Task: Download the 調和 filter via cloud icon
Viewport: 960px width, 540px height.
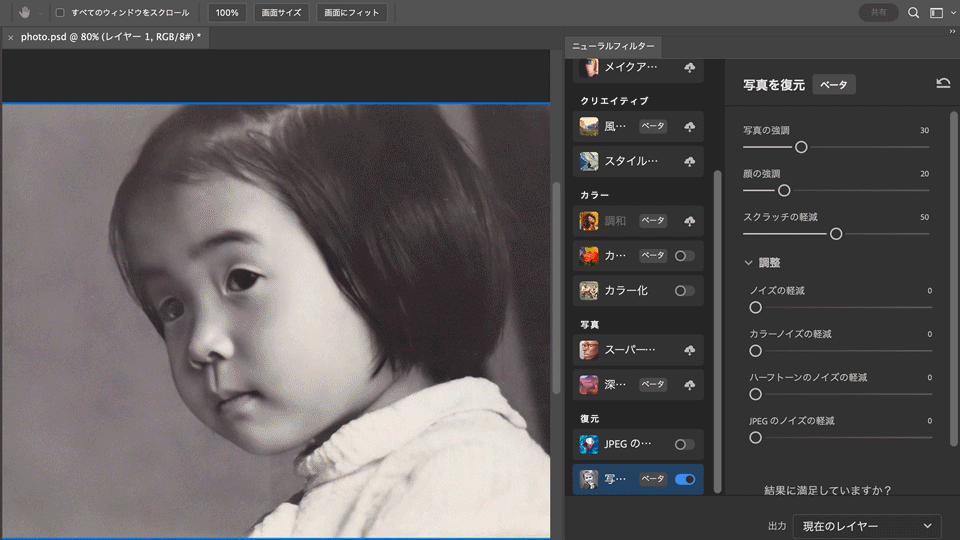Action: (x=689, y=221)
